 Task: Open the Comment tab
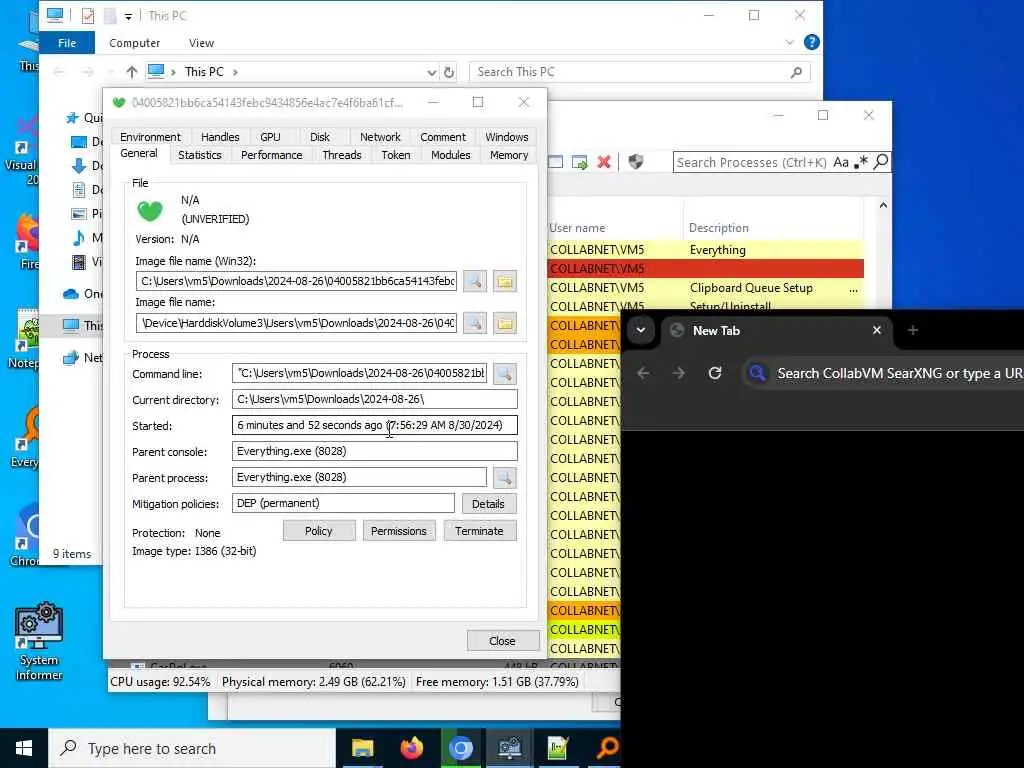pyautogui.click(x=443, y=136)
